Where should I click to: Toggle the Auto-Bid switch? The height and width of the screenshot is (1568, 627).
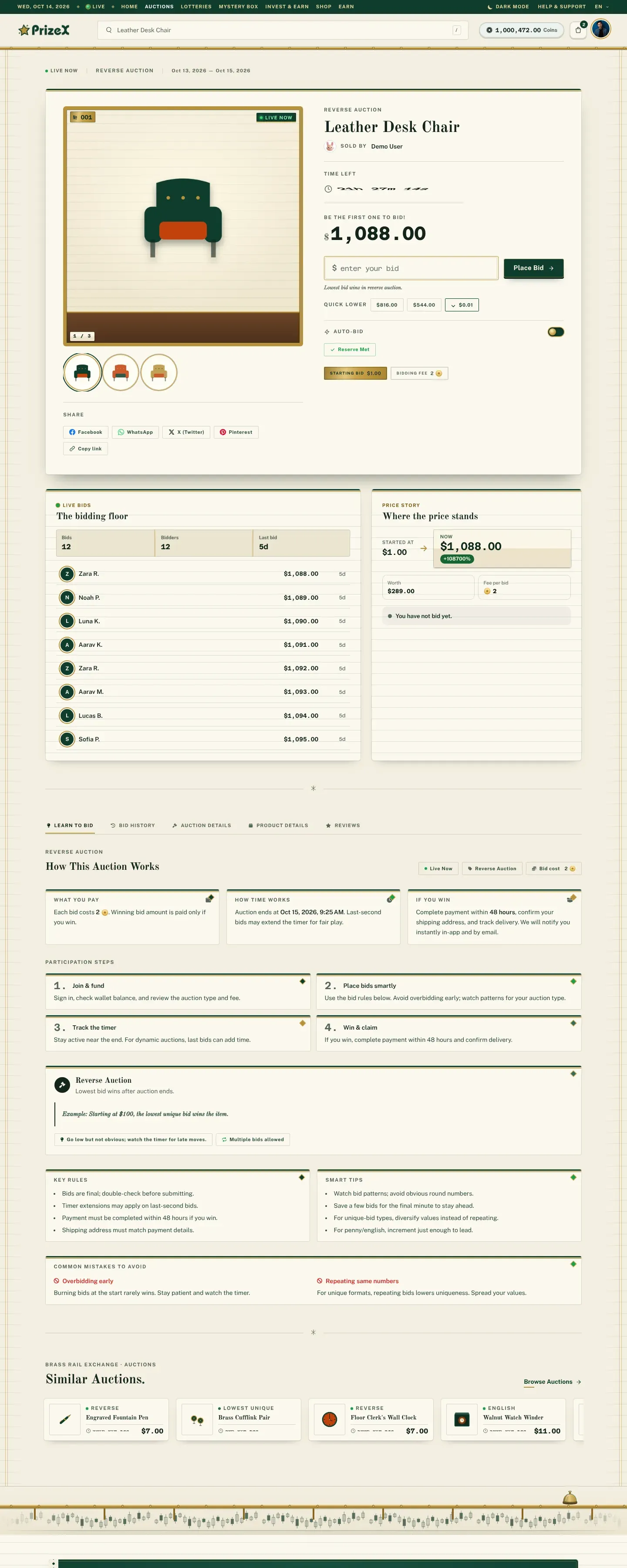click(x=555, y=332)
